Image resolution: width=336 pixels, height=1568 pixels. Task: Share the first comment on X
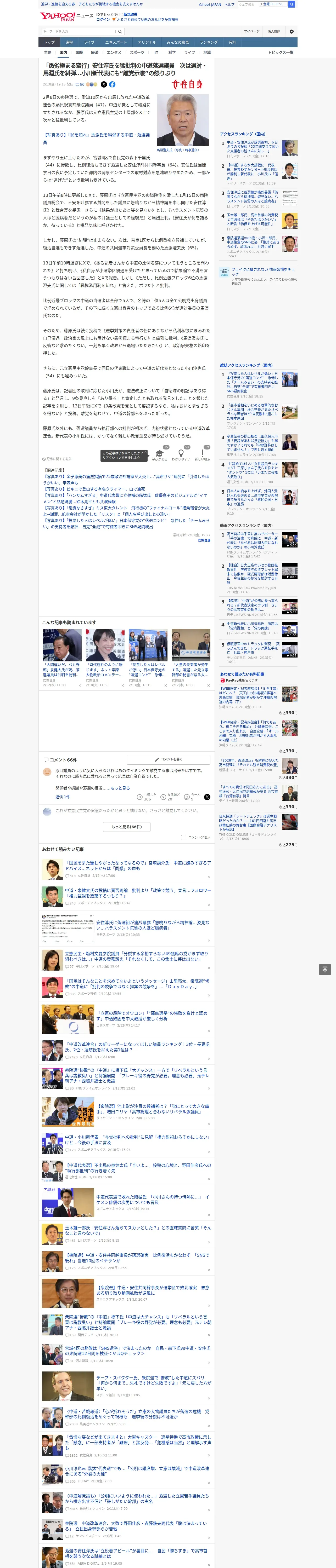pyautogui.click(x=207, y=797)
